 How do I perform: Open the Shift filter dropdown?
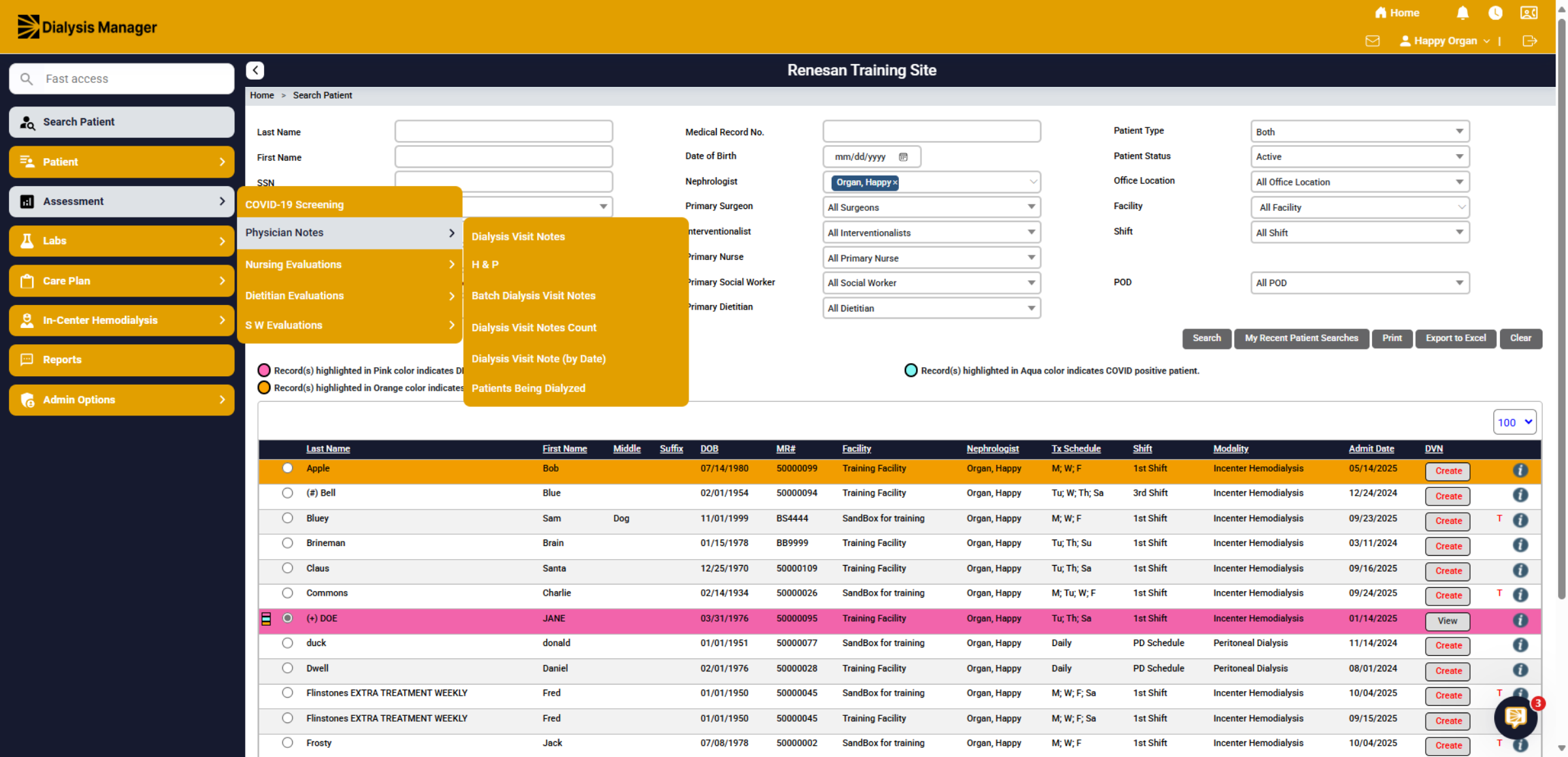tap(1360, 233)
